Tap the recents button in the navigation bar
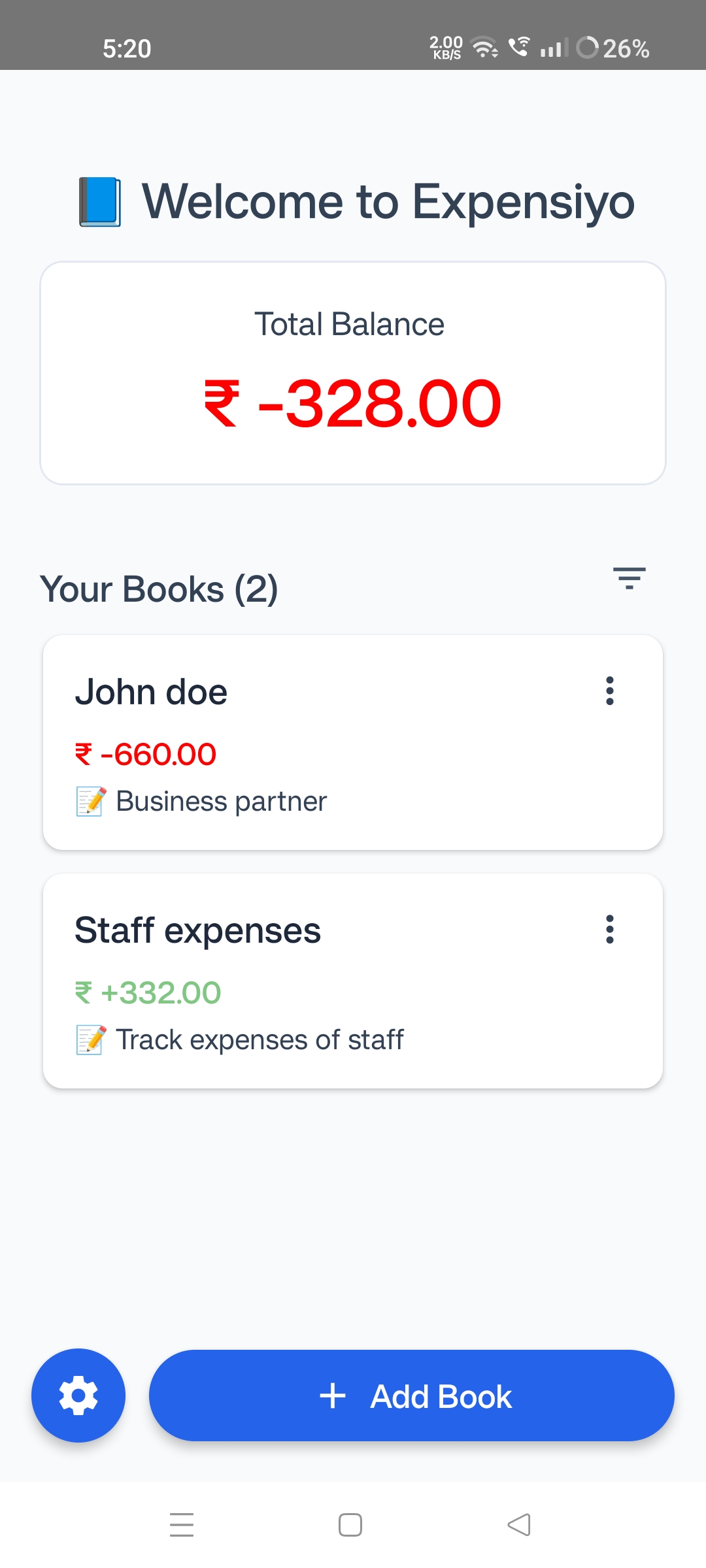This screenshot has height=1568, width=706. tap(182, 1524)
